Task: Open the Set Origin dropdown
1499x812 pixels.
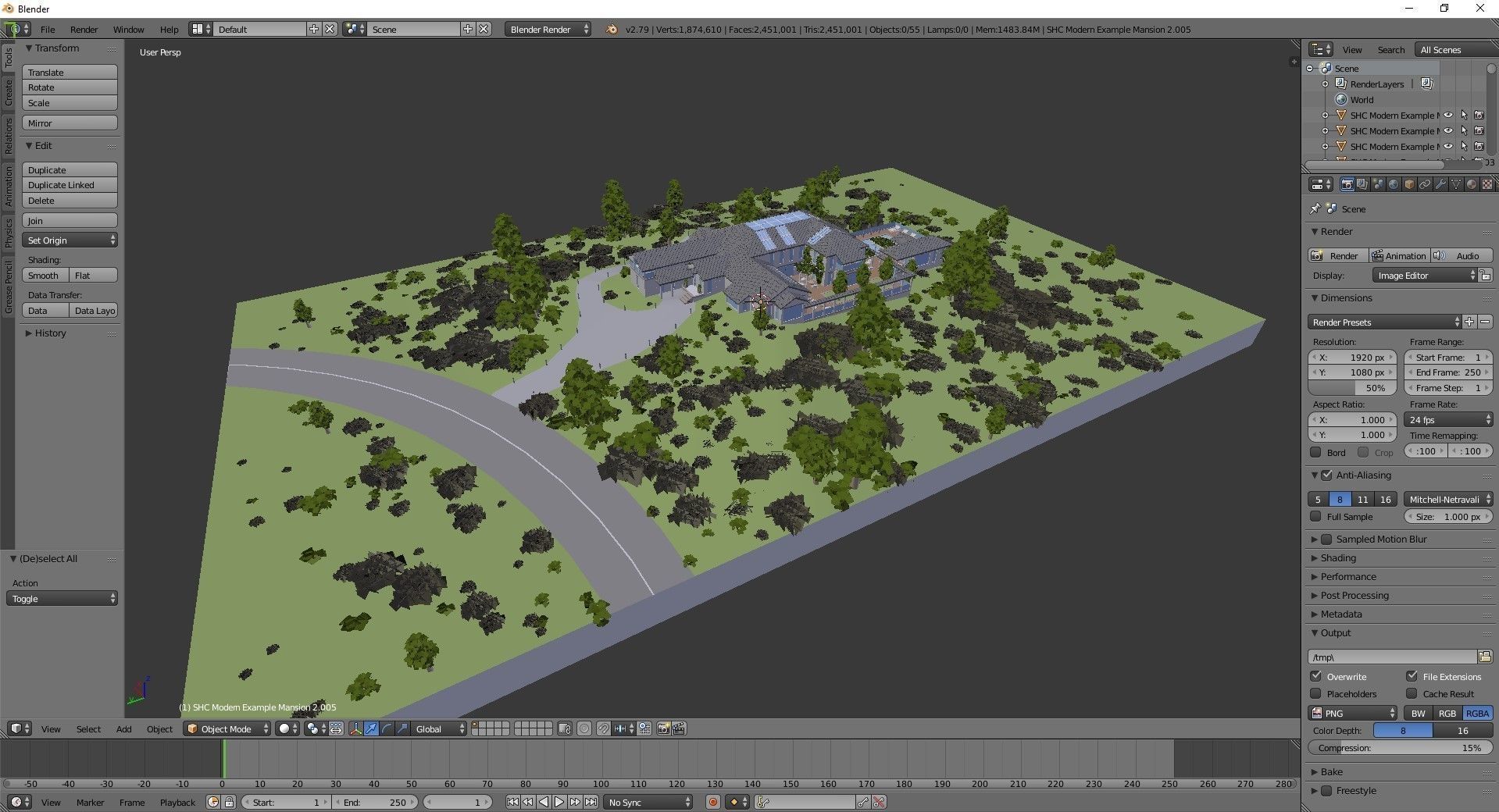Action: [70, 240]
